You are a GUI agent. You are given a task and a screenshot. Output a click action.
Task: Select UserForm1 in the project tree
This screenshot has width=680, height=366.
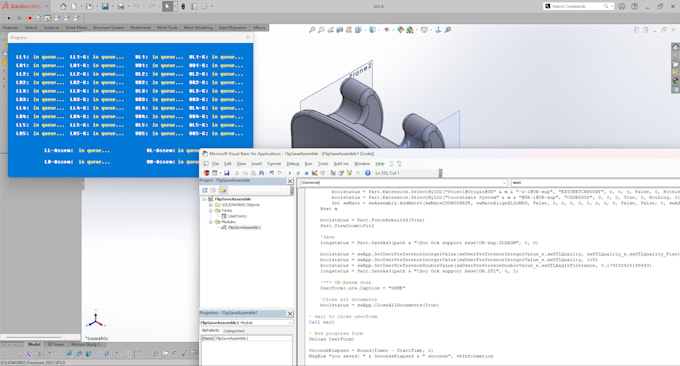[237, 216]
